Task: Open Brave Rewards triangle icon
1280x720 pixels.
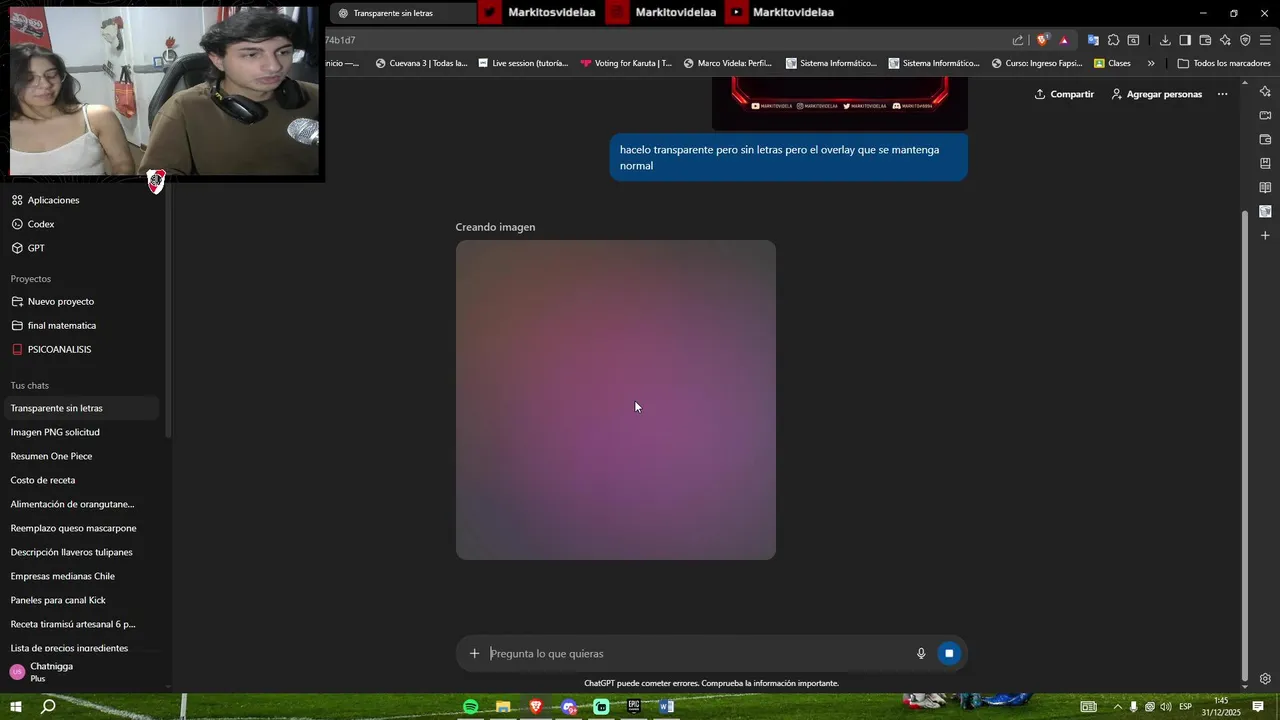Action: pyautogui.click(x=1064, y=40)
